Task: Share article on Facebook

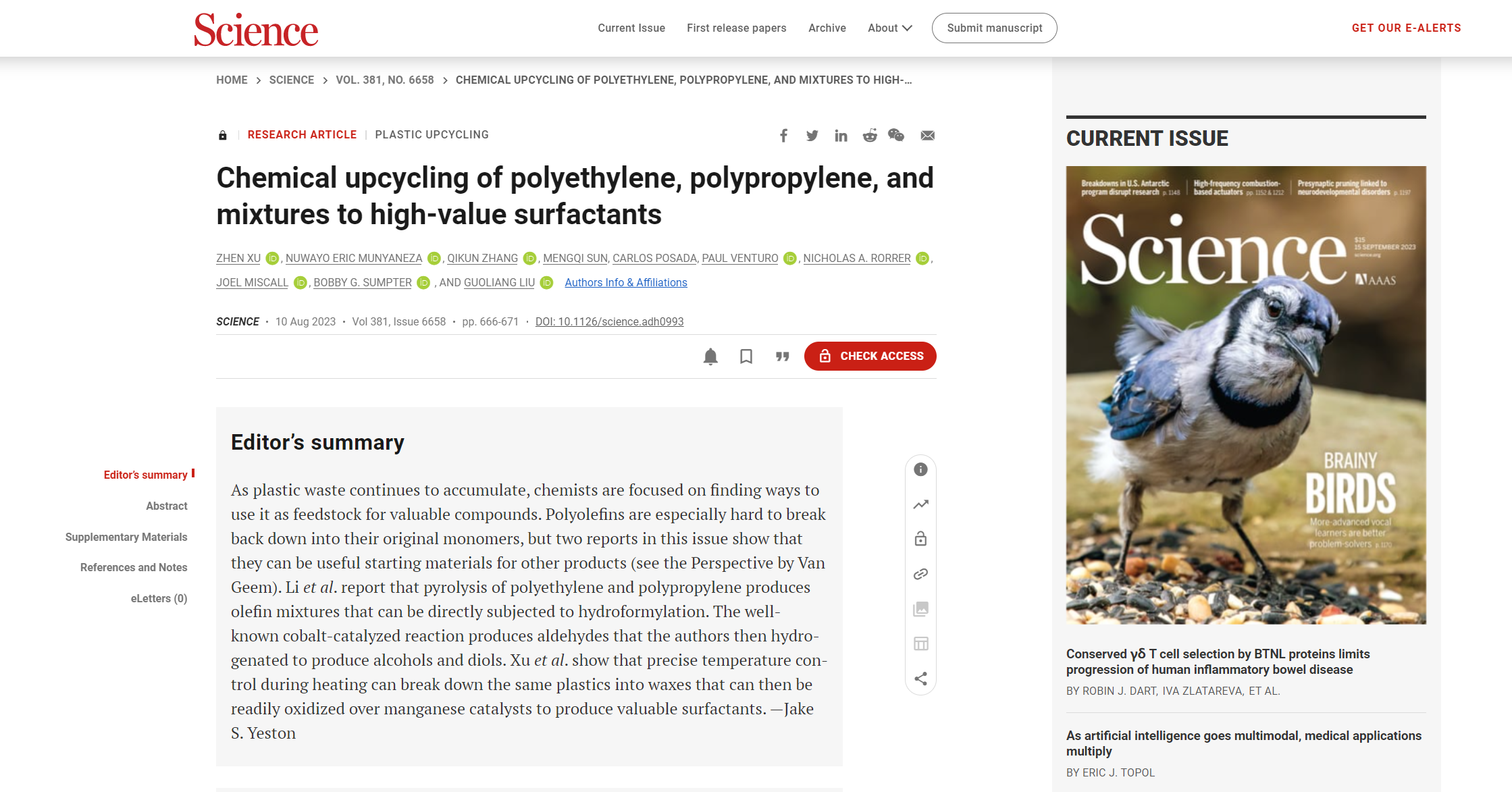Action: coord(783,136)
